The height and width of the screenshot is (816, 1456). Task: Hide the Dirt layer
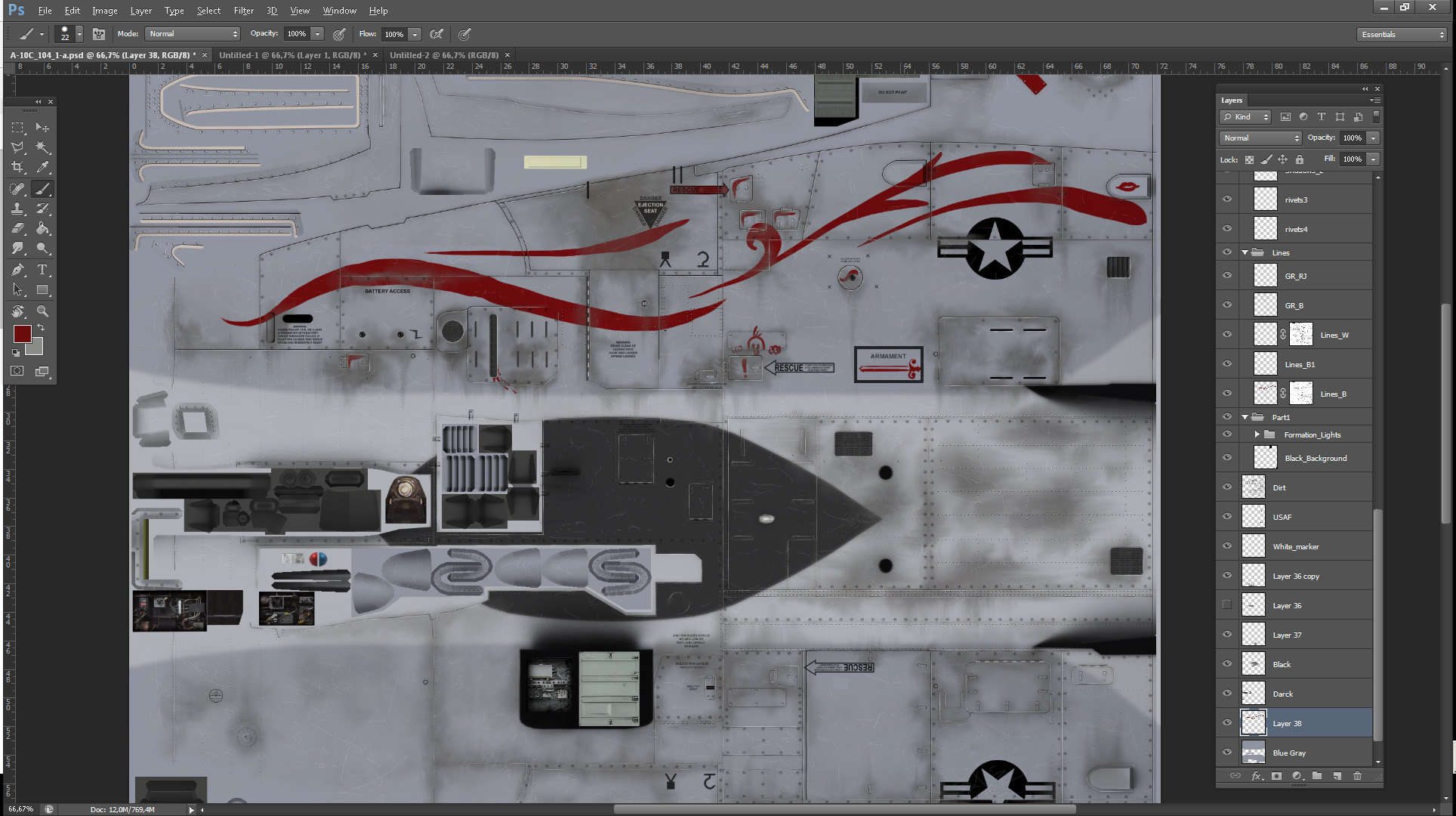click(x=1227, y=487)
